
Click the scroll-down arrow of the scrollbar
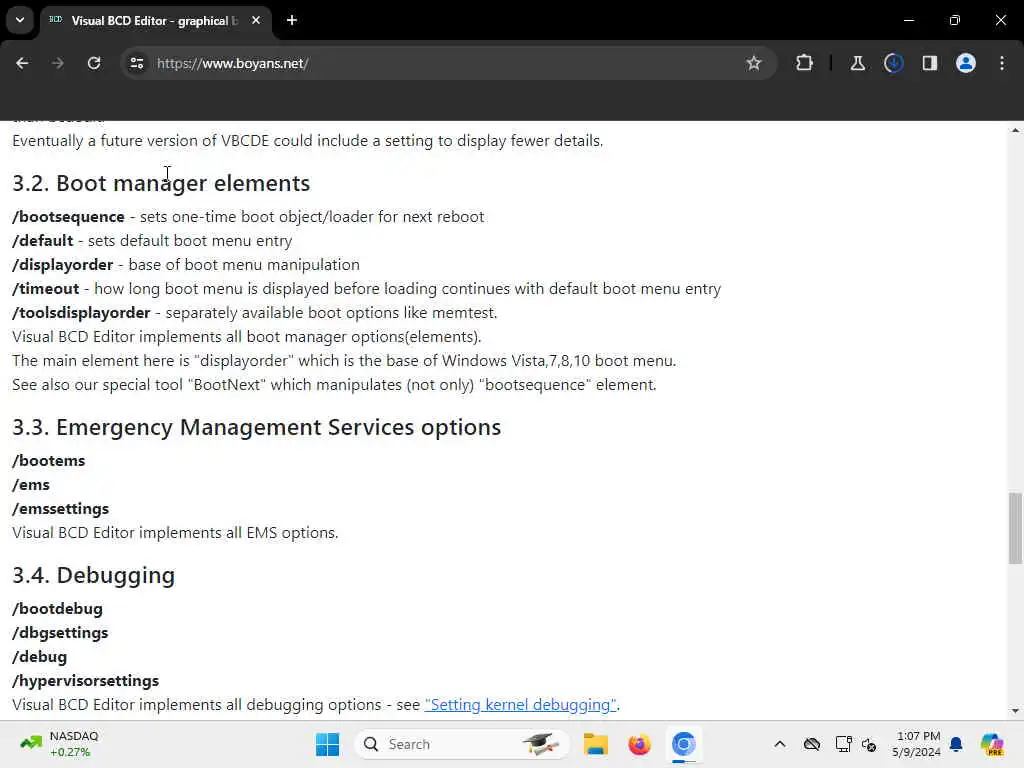[x=1015, y=711]
